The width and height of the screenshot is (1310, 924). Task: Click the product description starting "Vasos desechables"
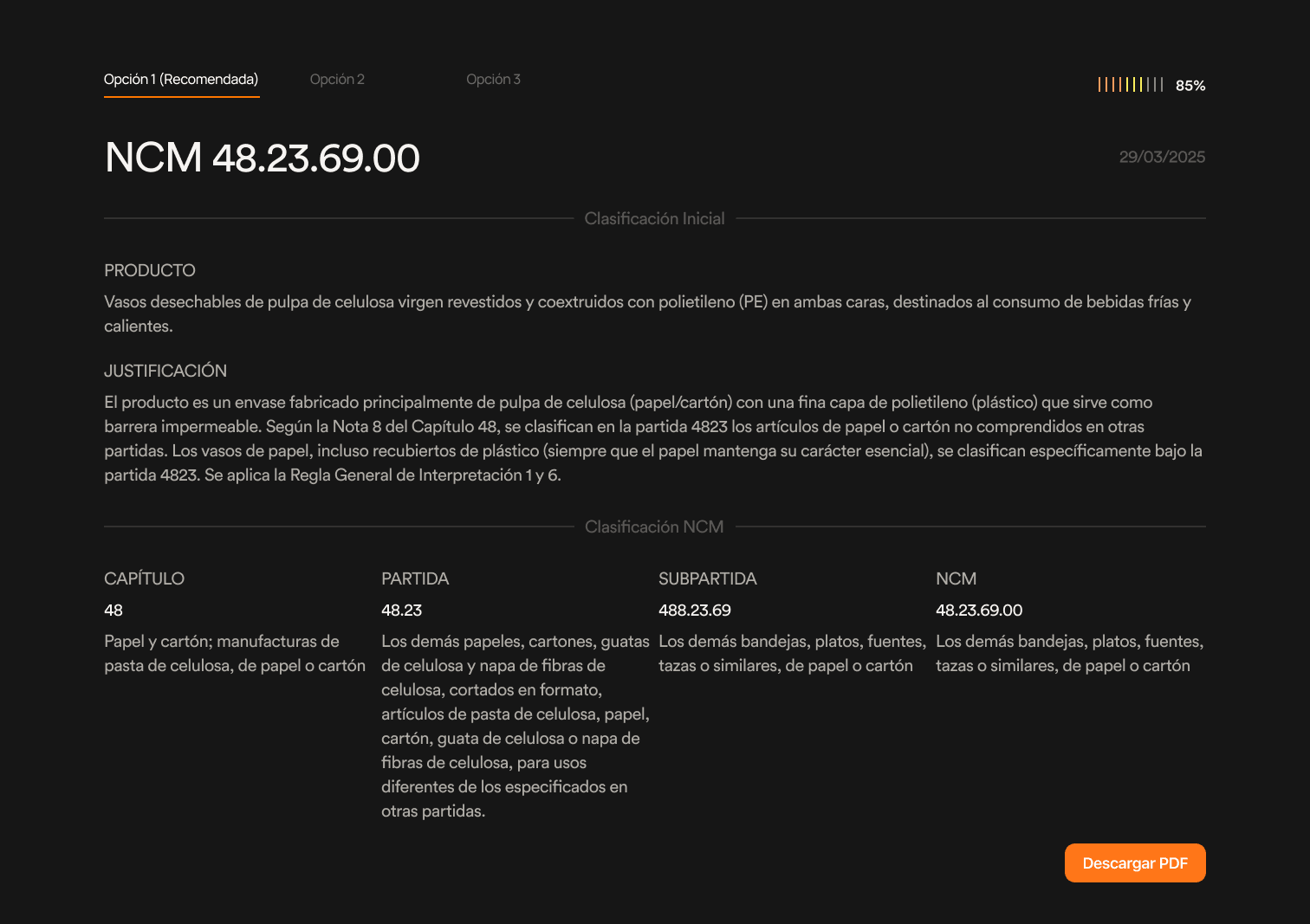click(648, 314)
